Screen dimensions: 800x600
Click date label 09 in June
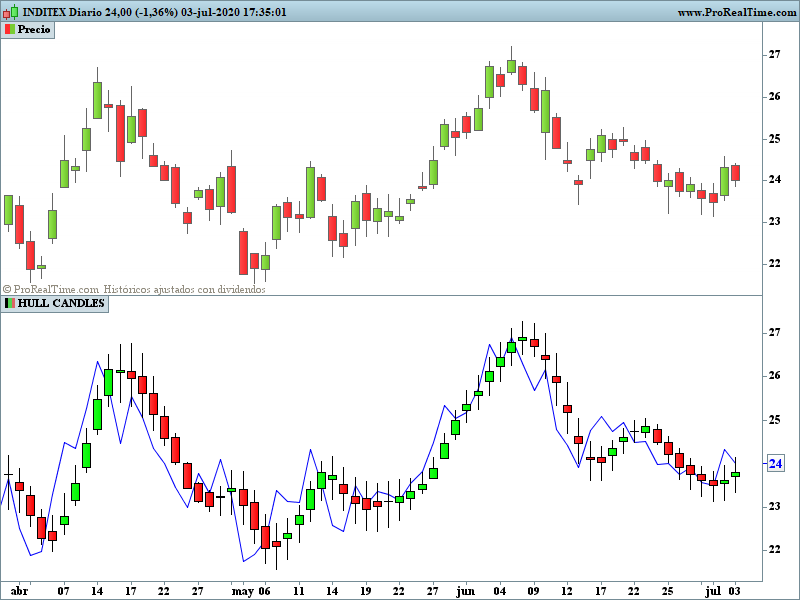(x=533, y=591)
